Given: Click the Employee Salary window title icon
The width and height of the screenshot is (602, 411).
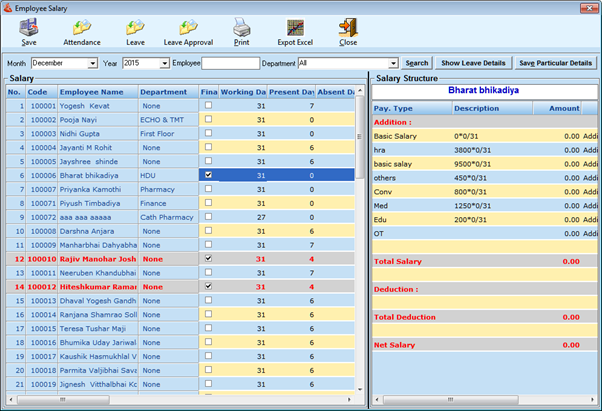Looking at the screenshot, I should pyautogui.click(x=8, y=7).
